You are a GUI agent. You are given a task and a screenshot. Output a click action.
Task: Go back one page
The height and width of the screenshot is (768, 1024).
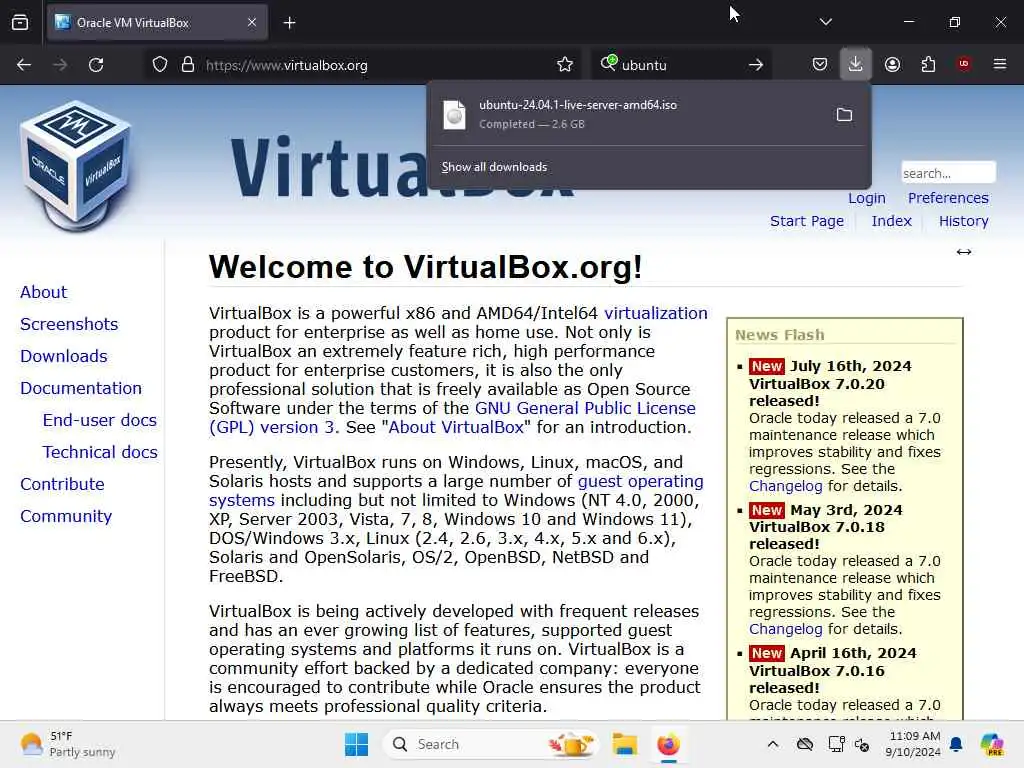click(x=24, y=65)
